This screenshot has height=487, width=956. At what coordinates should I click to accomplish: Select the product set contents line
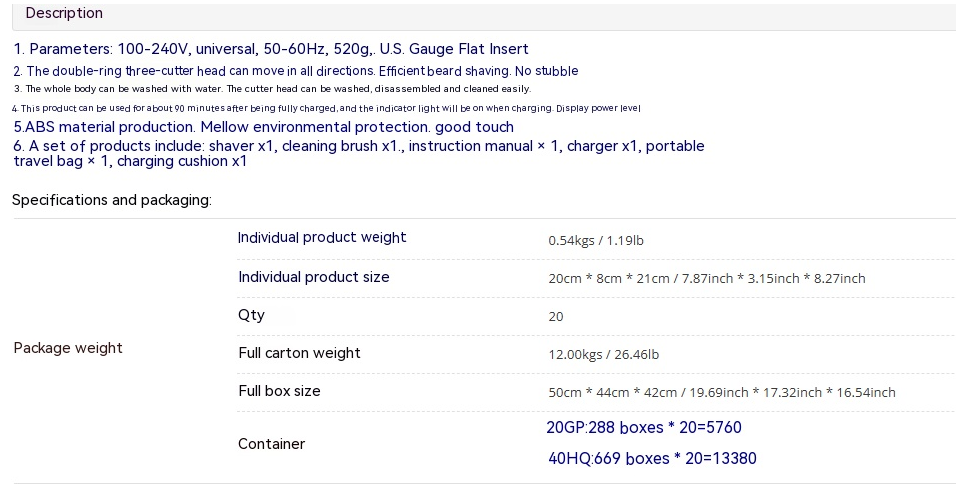click(x=358, y=153)
